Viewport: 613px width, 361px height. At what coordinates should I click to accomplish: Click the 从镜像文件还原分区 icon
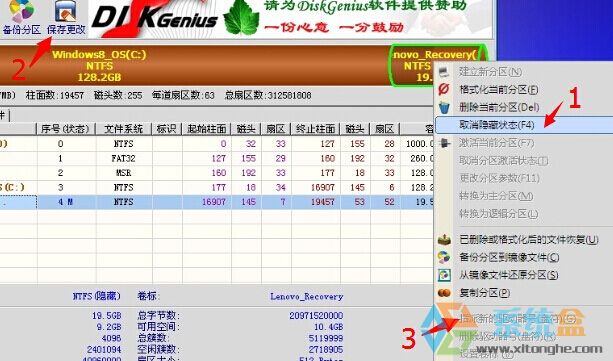coord(444,275)
